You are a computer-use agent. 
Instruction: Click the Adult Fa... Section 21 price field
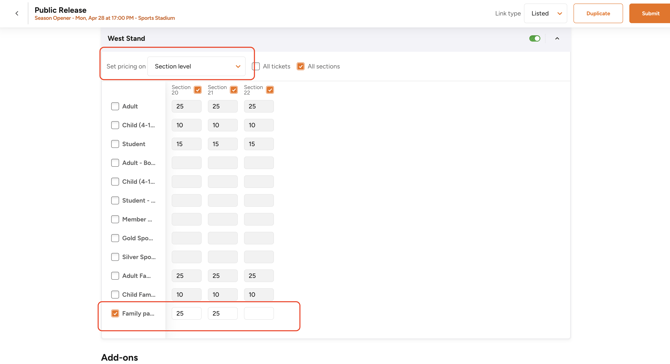point(223,276)
